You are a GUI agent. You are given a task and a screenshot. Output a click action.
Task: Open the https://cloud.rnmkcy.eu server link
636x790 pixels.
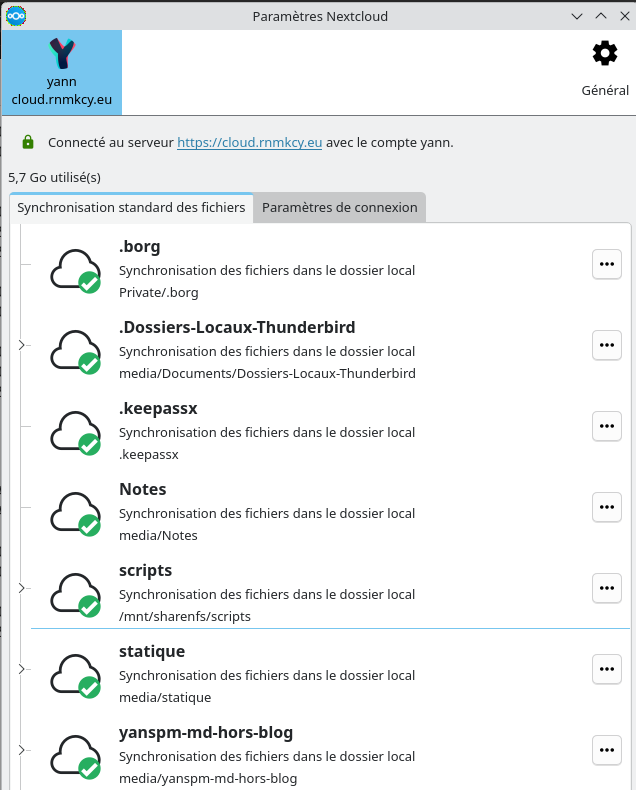[x=249, y=142]
